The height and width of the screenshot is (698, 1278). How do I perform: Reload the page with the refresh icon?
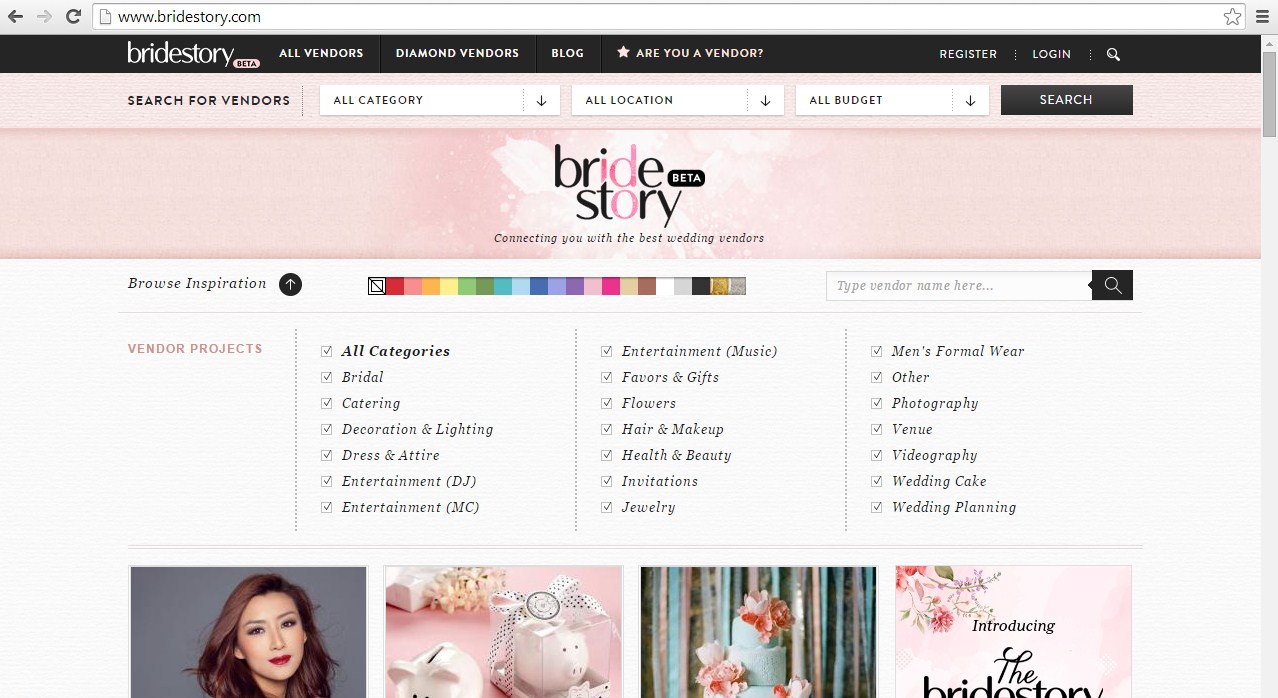(73, 16)
